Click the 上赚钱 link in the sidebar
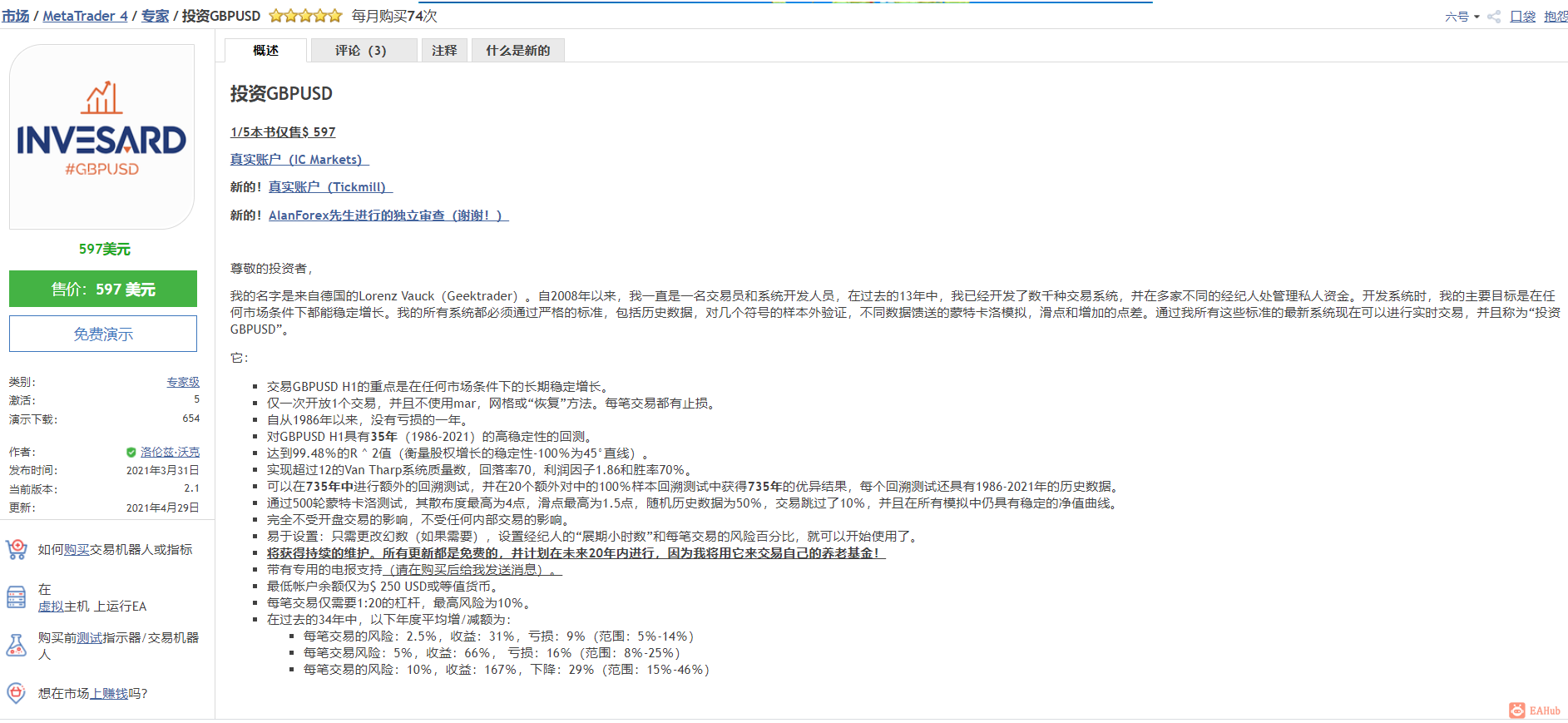Image resolution: width=1568 pixels, height=723 pixels. pos(109,694)
